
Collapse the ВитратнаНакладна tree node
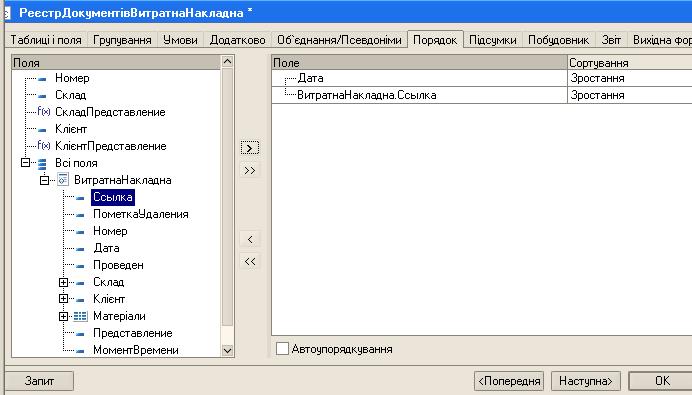coord(45,180)
